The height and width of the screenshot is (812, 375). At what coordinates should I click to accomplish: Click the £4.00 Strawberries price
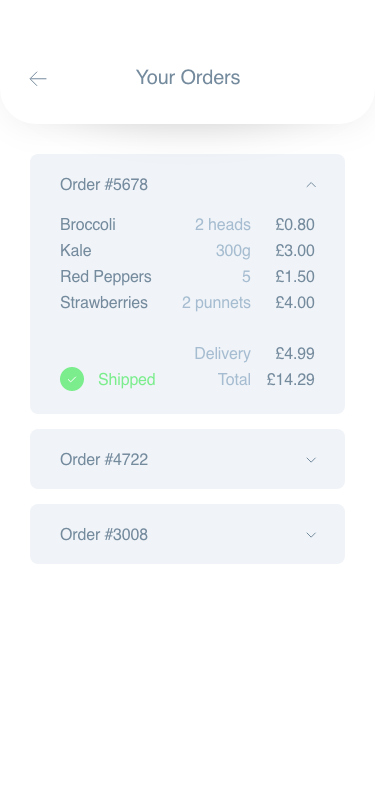295,302
